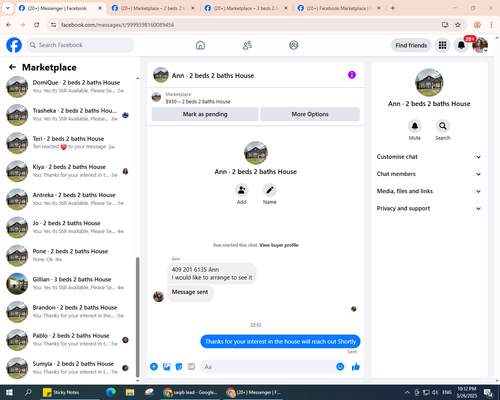
Task: Go back from Marketplace chats list
Action: point(12,67)
